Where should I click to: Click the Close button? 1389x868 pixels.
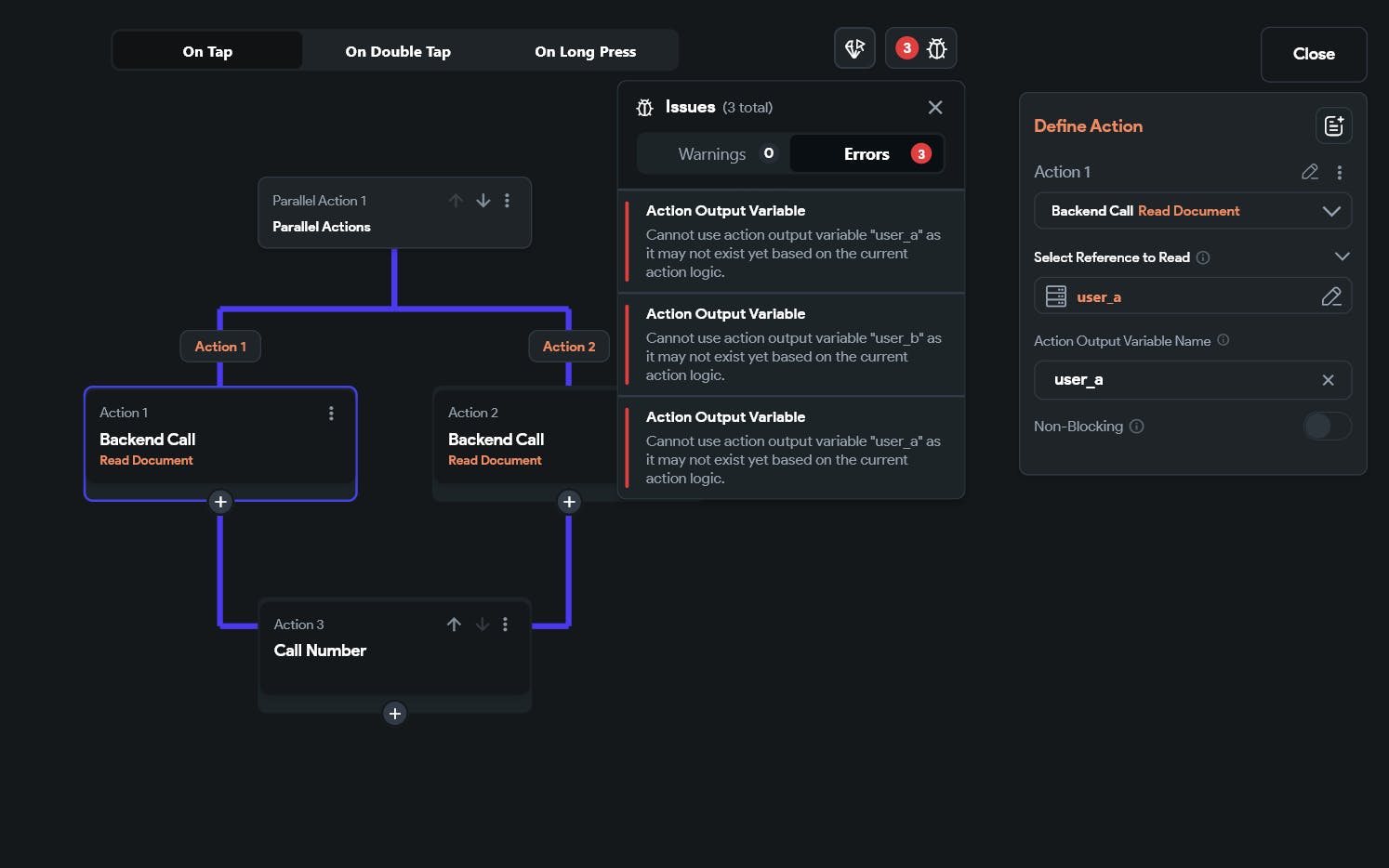[1314, 54]
